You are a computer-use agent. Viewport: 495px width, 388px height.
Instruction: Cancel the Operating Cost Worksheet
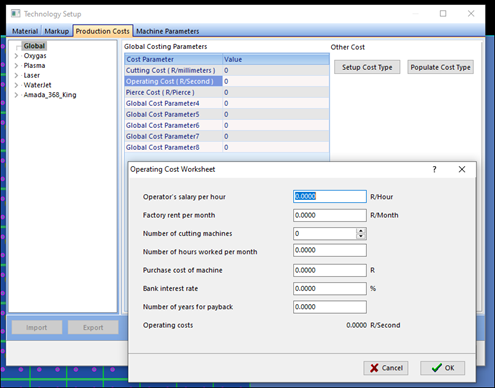tap(386, 368)
